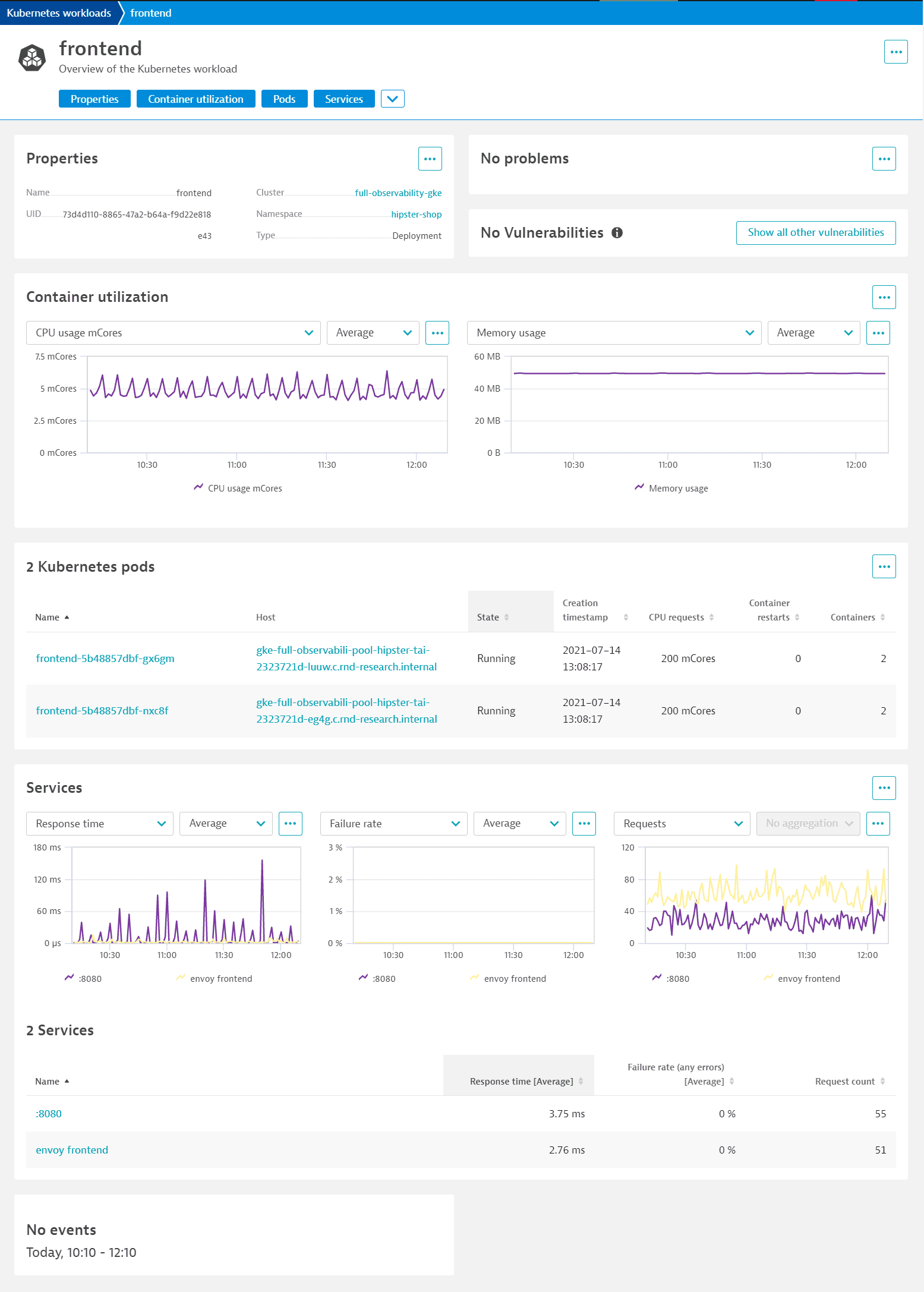Open the Failure rate chart options menu

tap(584, 824)
